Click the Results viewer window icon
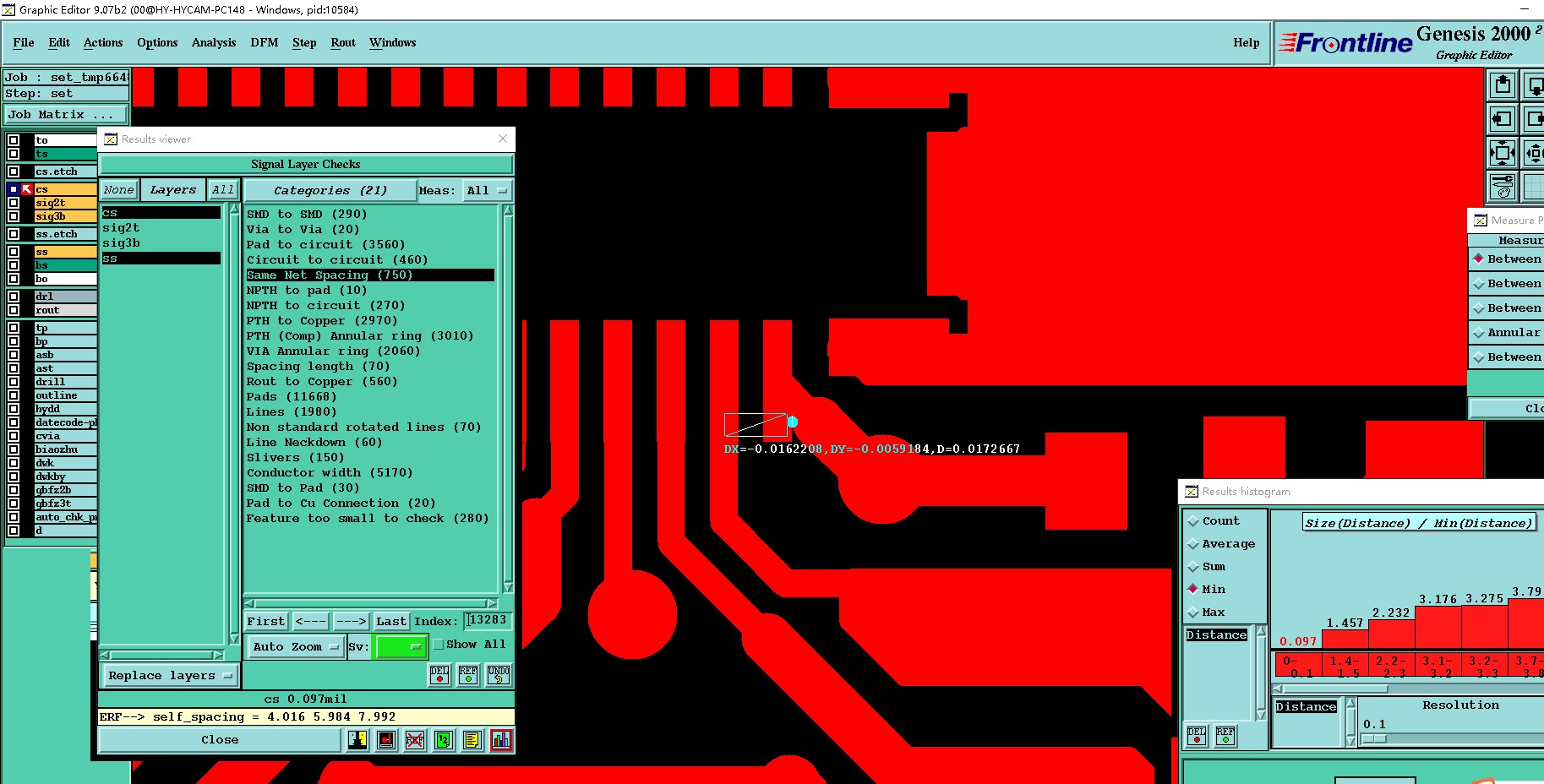 [111, 139]
